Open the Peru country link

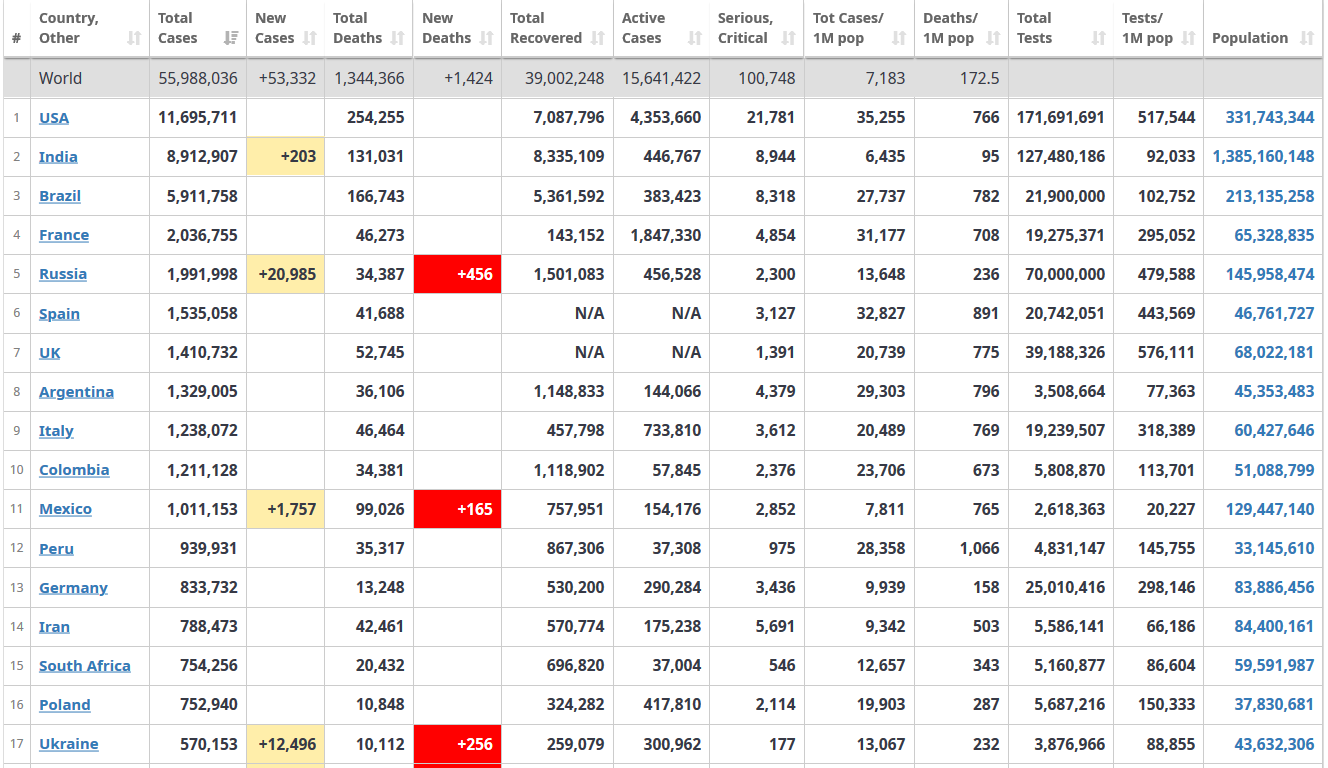click(x=56, y=549)
